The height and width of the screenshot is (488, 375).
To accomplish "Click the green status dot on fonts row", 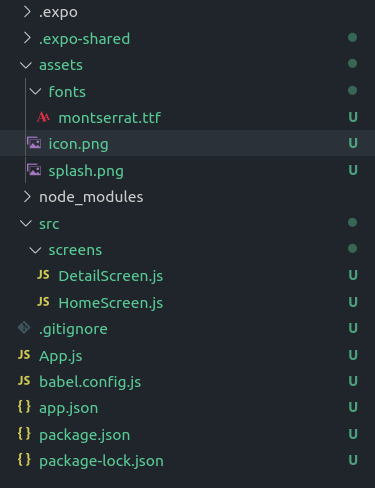I will point(353,90).
